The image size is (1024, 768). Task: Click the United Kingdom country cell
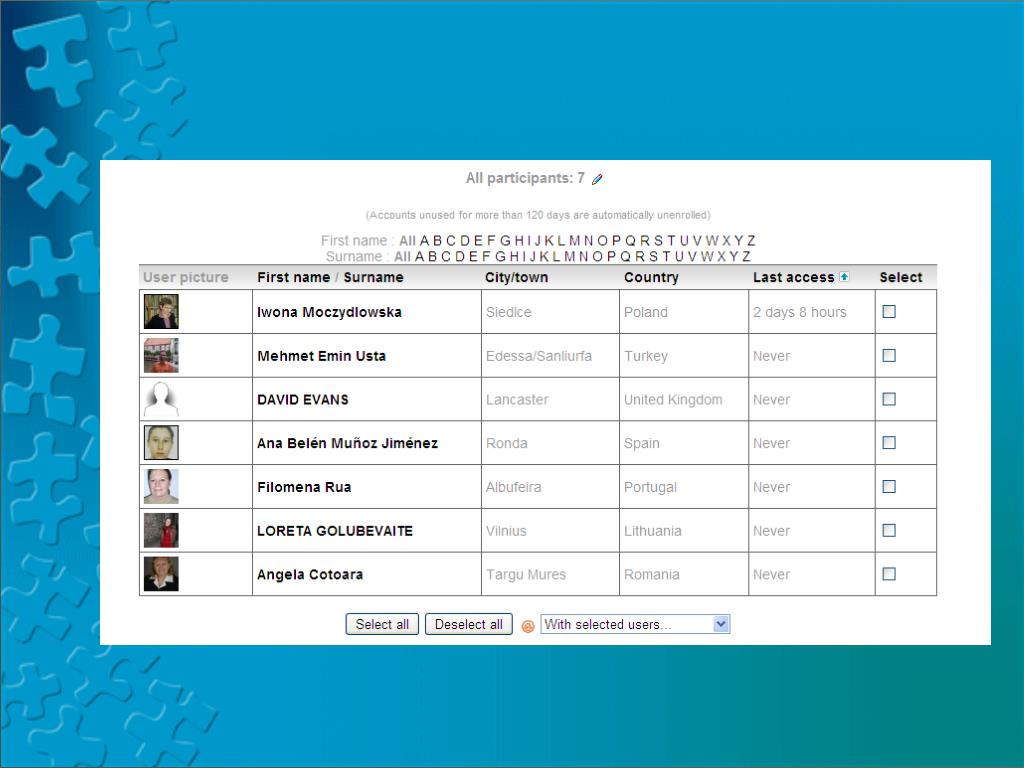[673, 400]
